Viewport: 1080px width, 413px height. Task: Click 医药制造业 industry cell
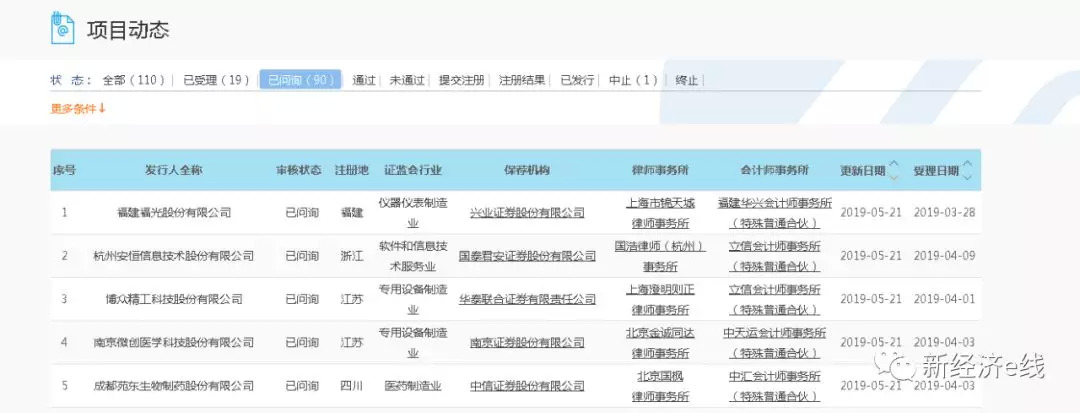click(x=413, y=386)
